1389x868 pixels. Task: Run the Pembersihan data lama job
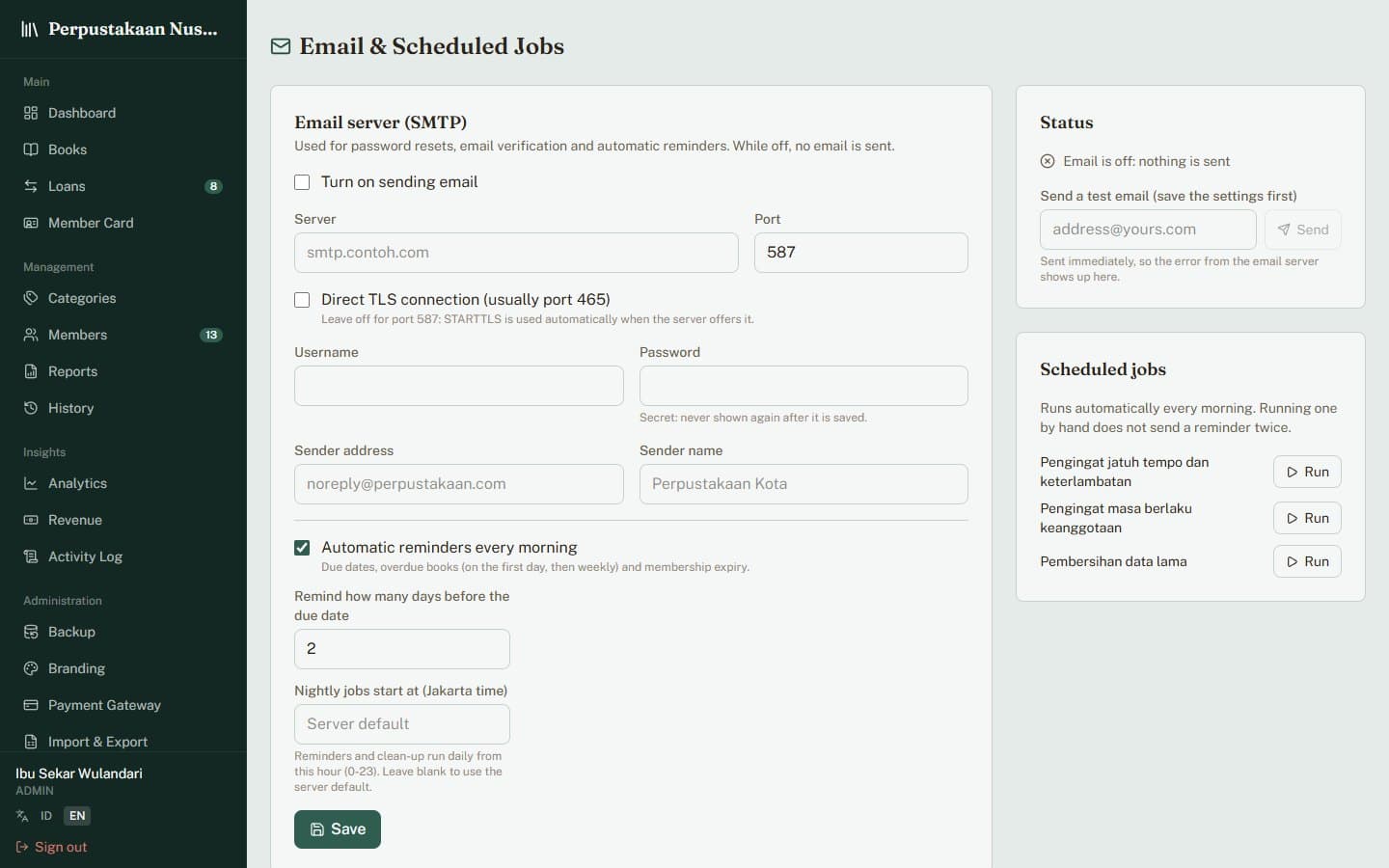pos(1307,561)
